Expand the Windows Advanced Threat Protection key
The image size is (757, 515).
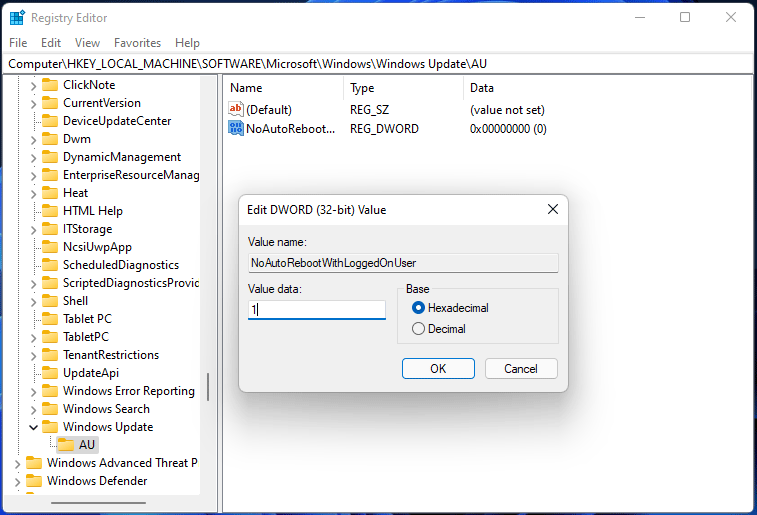(17, 464)
